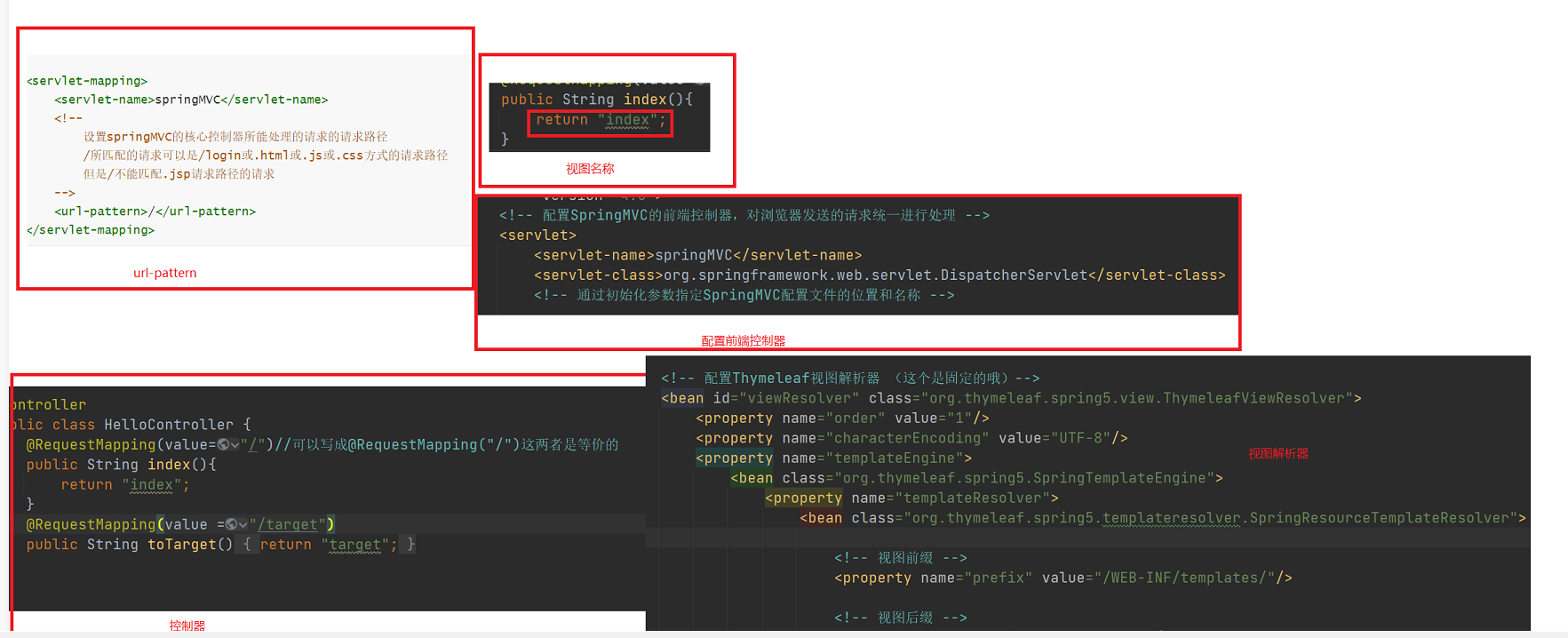This screenshot has width=1568, height=638.
Task: Click the red "url-pattern" caption
Action: [165, 273]
